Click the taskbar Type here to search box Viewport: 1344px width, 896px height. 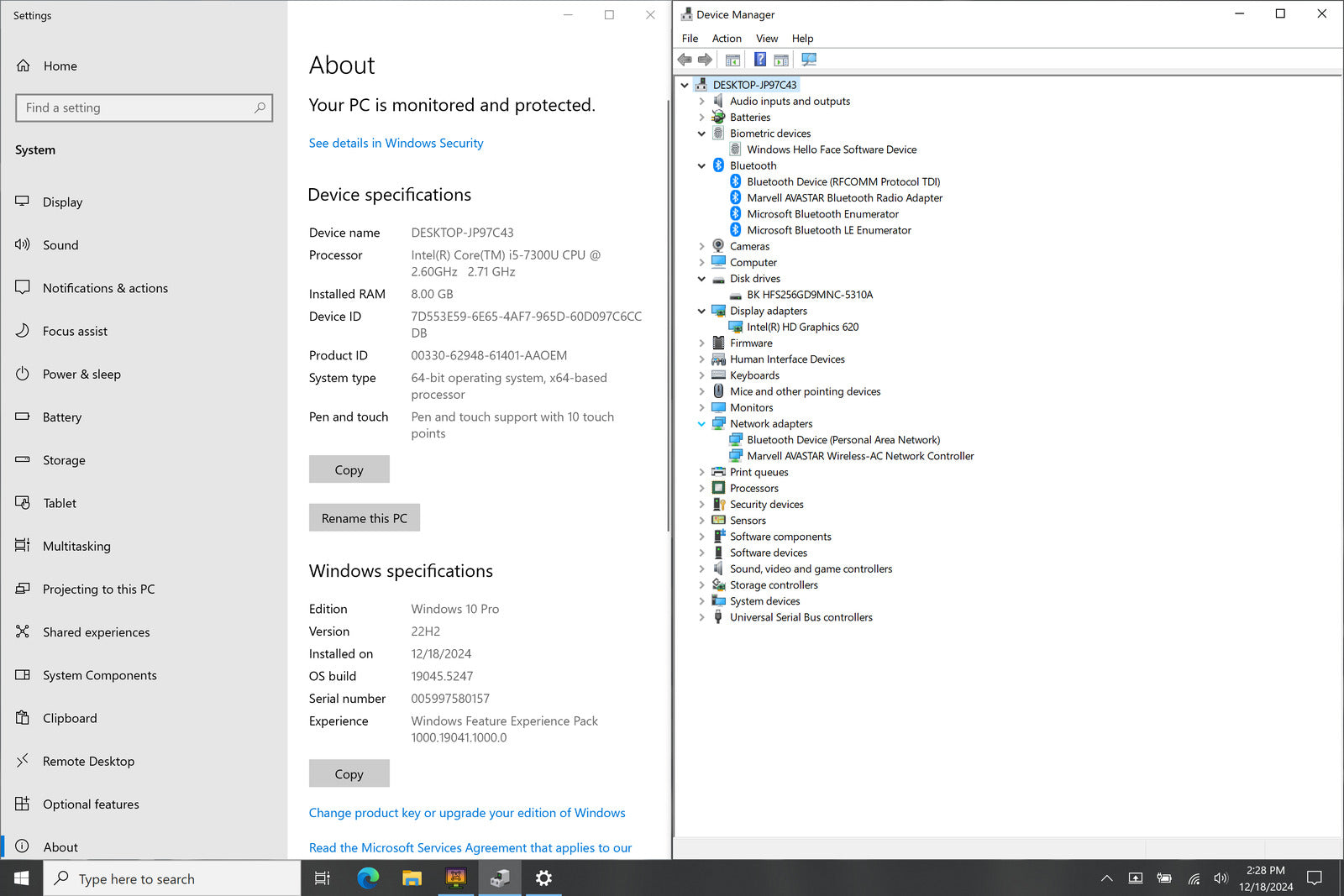click(172, 878)
